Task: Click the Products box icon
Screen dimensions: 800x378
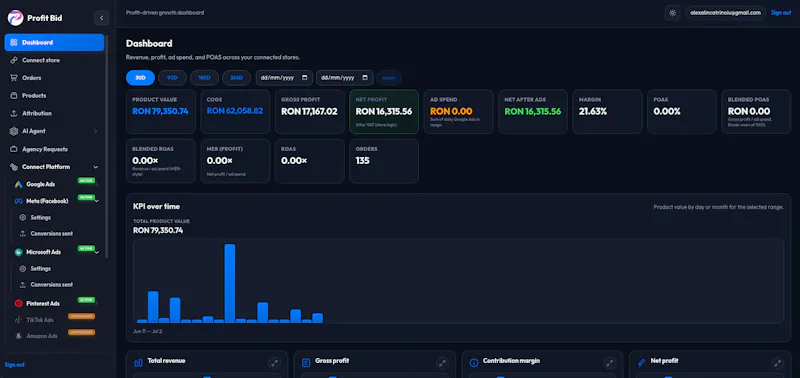Action: 14,95
